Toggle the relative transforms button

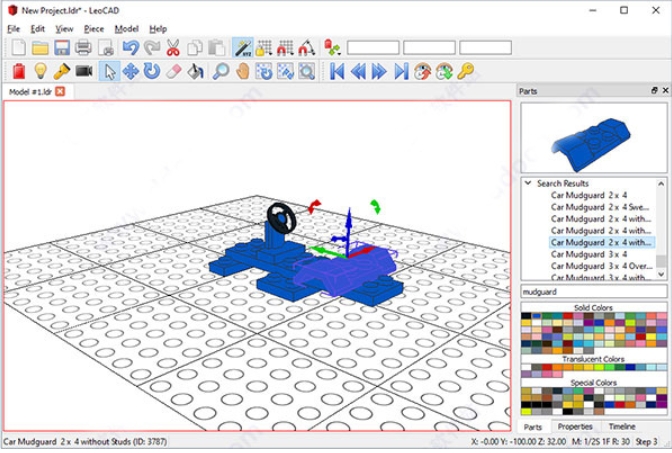242,48
